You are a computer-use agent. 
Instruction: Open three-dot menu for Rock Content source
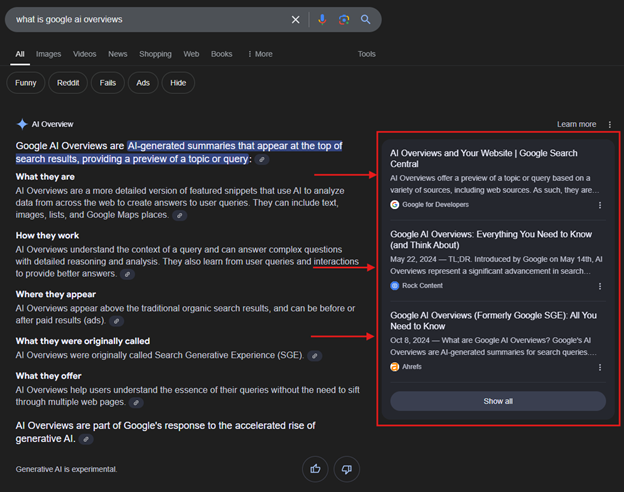pyautogui.click(x=600, y=286)
